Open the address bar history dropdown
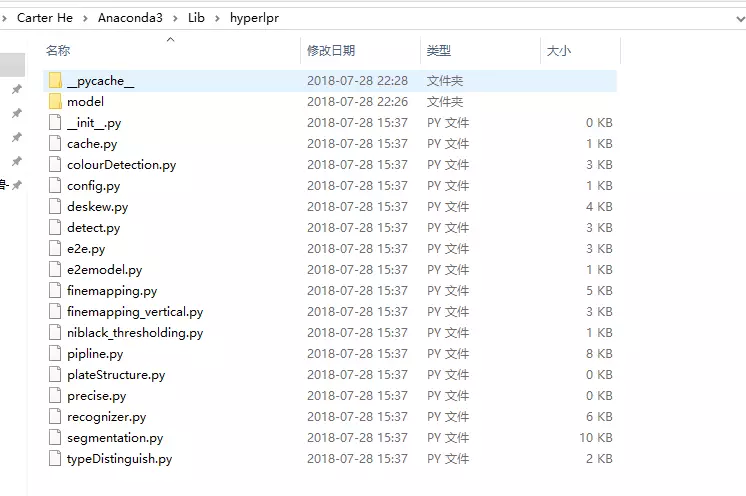Viewport: 746px width, 496px height. (740, 19)
